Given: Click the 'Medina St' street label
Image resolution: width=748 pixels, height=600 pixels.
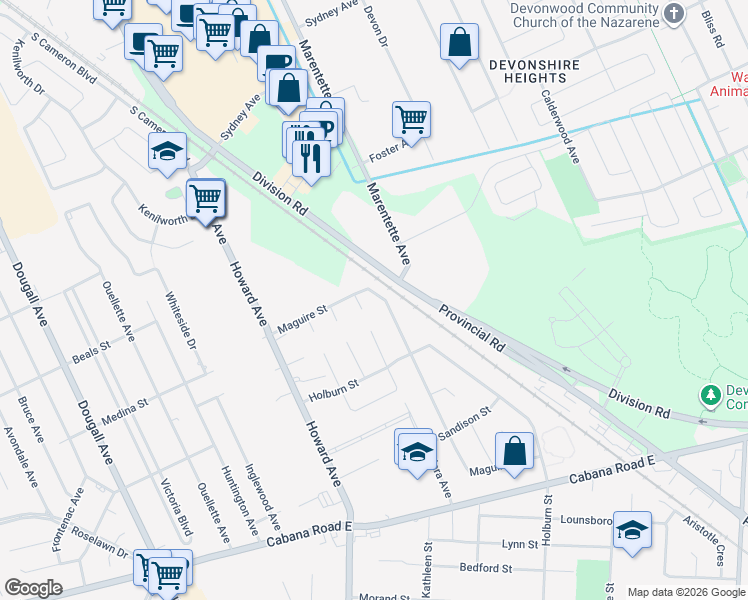Looking at the screenshot, I should (x=125, y=412).
